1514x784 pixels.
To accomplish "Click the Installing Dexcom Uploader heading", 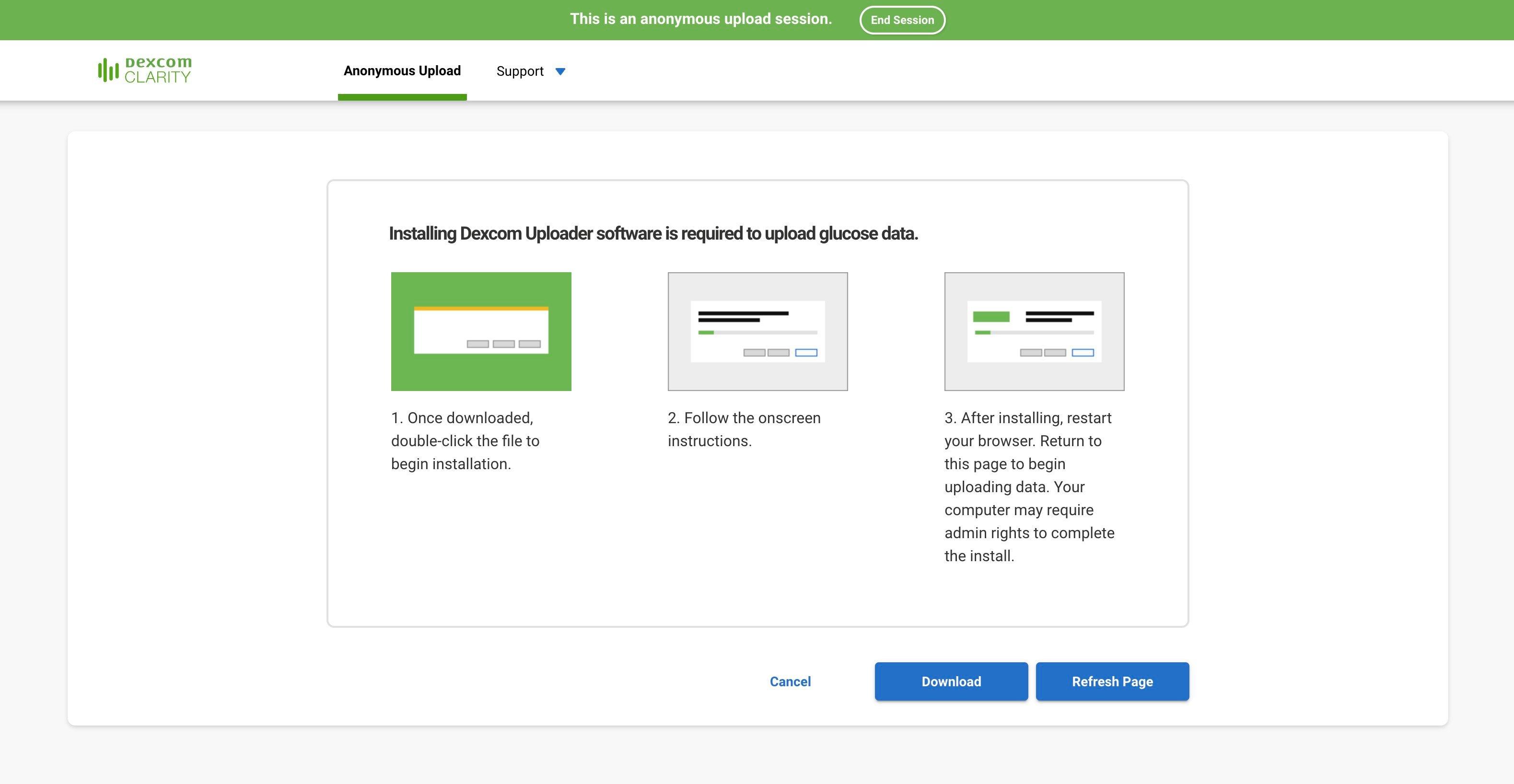I will coord(653,233).
